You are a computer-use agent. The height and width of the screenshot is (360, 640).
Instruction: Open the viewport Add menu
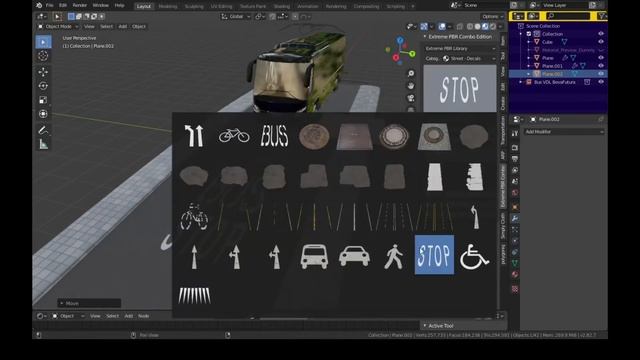122,27
